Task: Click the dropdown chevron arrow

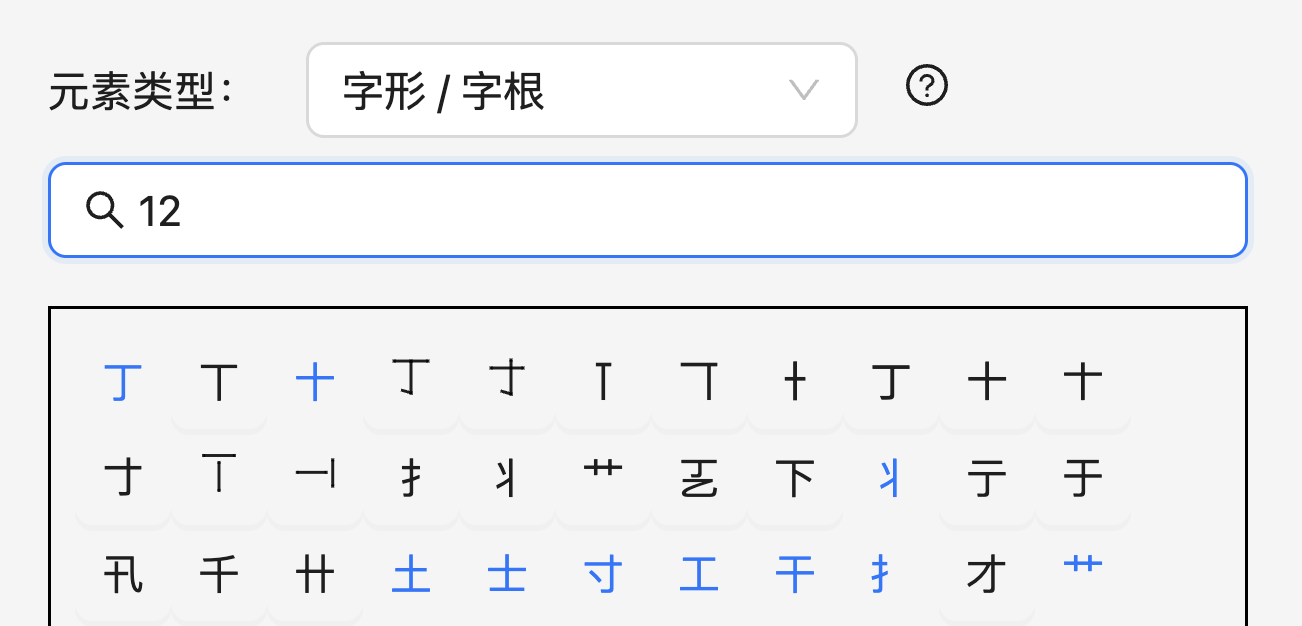Action: [804, 90]
